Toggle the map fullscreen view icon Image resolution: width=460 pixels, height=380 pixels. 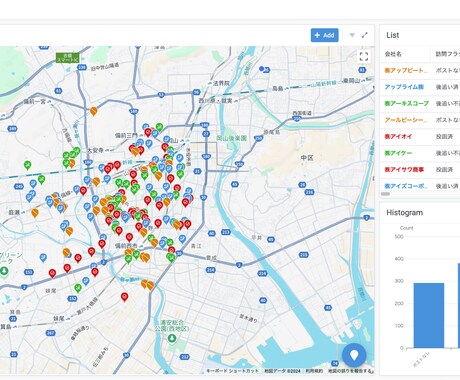click(x=364, y=56)
